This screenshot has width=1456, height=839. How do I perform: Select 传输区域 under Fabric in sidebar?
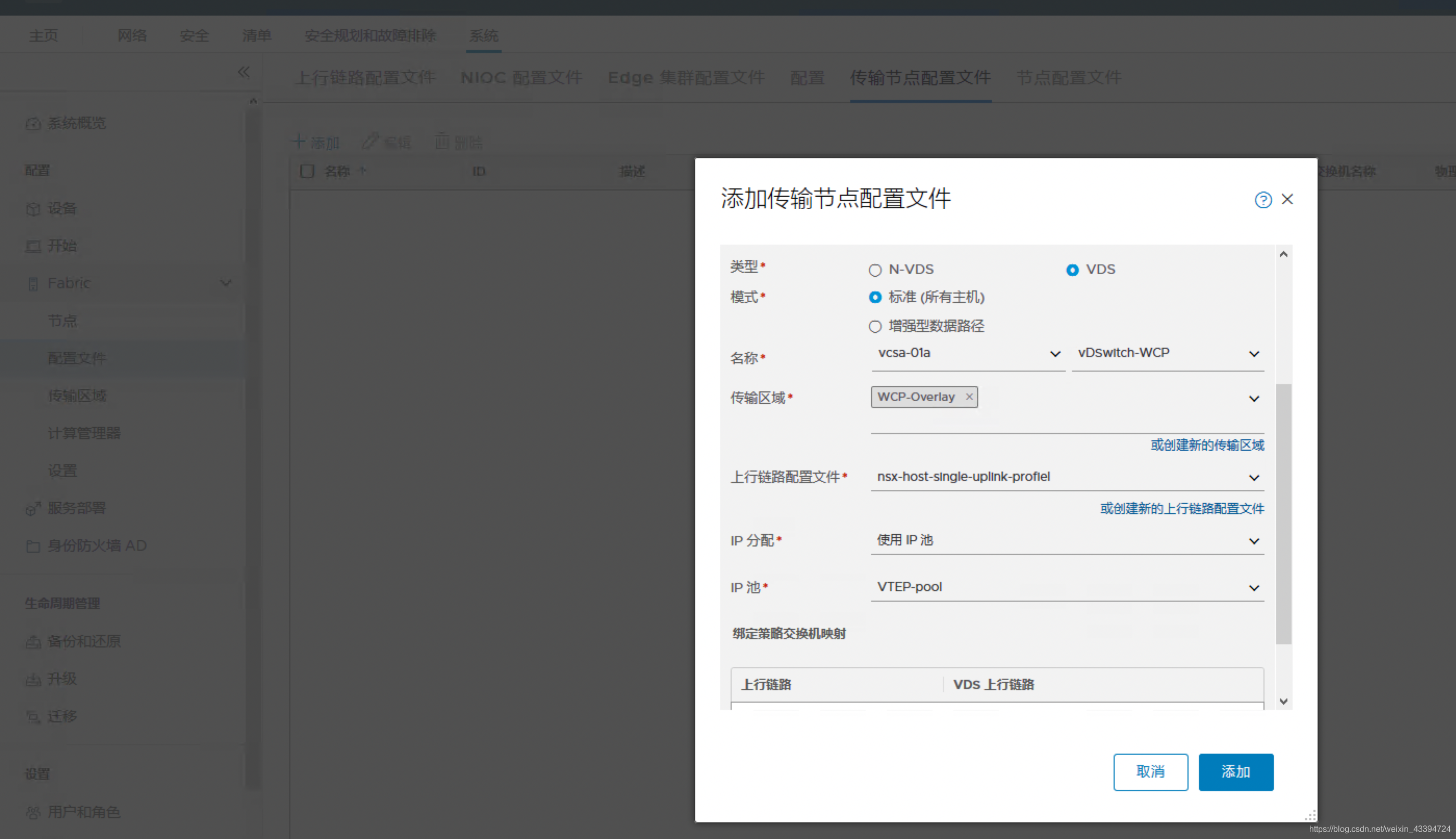click(77, 396)
